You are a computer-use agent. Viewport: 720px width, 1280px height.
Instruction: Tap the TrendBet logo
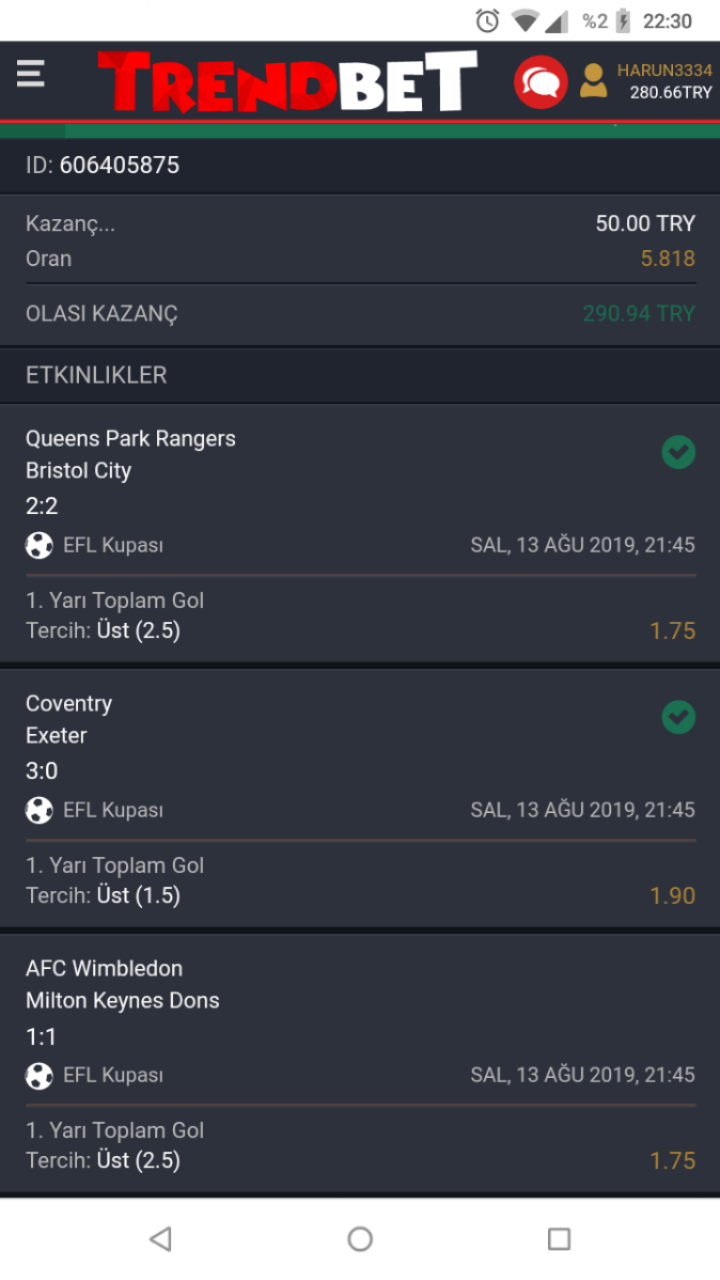(287, 81)
